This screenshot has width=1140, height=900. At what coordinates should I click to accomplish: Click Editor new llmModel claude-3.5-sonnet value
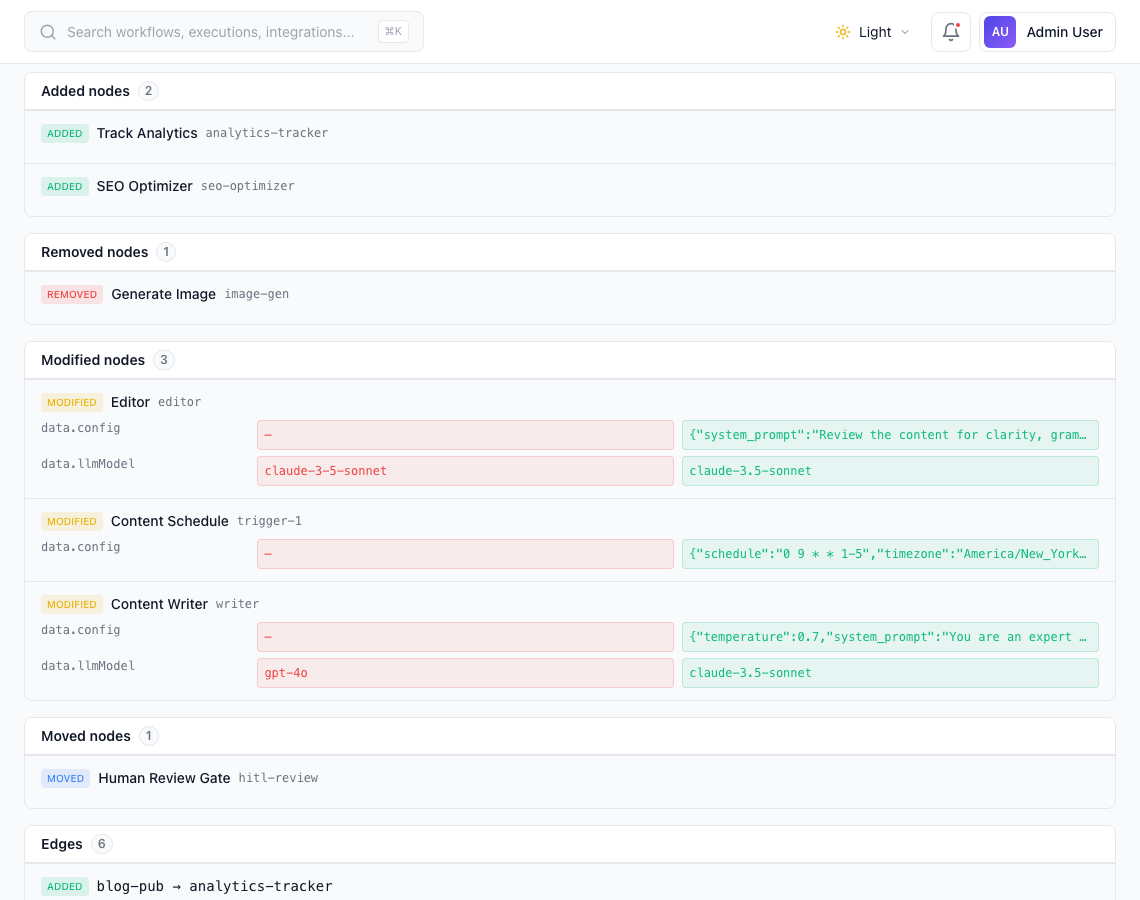[x=890, y=471]
